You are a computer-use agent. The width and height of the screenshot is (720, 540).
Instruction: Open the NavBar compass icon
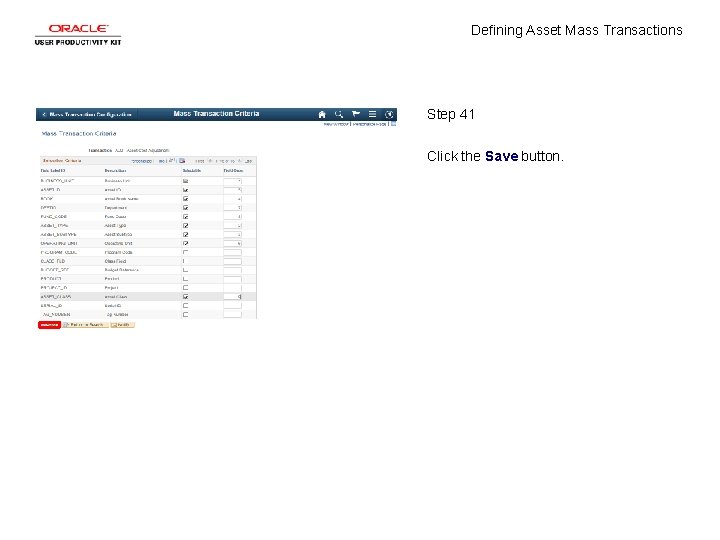pyautogui.click(x=389, y=114)
